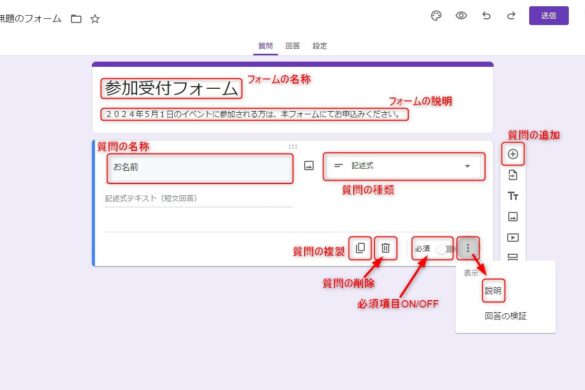Select 説明 in the options menu
This screenshot has height=390, width=585.
click(493, 290)
